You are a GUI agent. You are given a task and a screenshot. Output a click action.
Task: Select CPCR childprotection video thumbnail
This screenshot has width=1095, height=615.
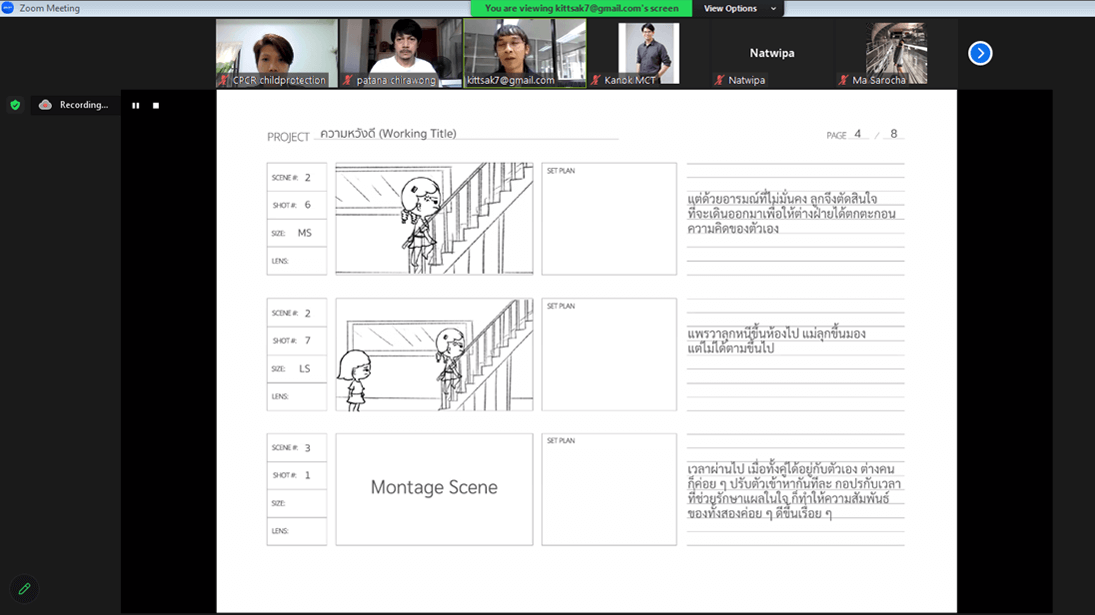click(277, 53)
